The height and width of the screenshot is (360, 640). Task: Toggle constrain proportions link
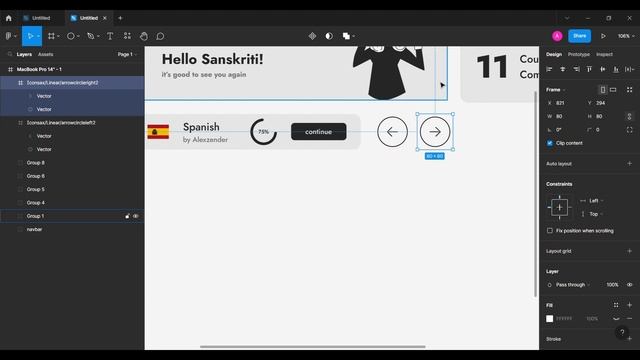pyautogui.click(x=629, y=116)
